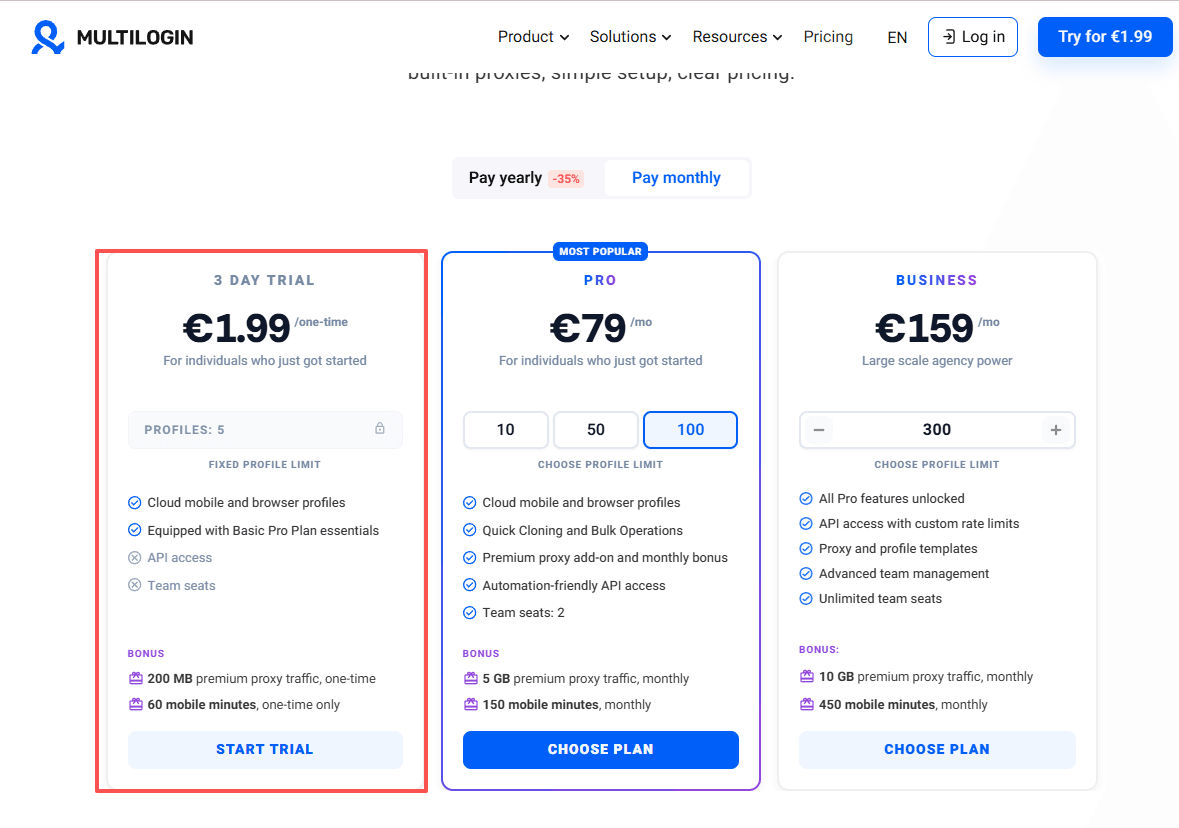Select the 50 profile limit option
This screenshot has height=828, width=1179.
[x=596, y=430]
